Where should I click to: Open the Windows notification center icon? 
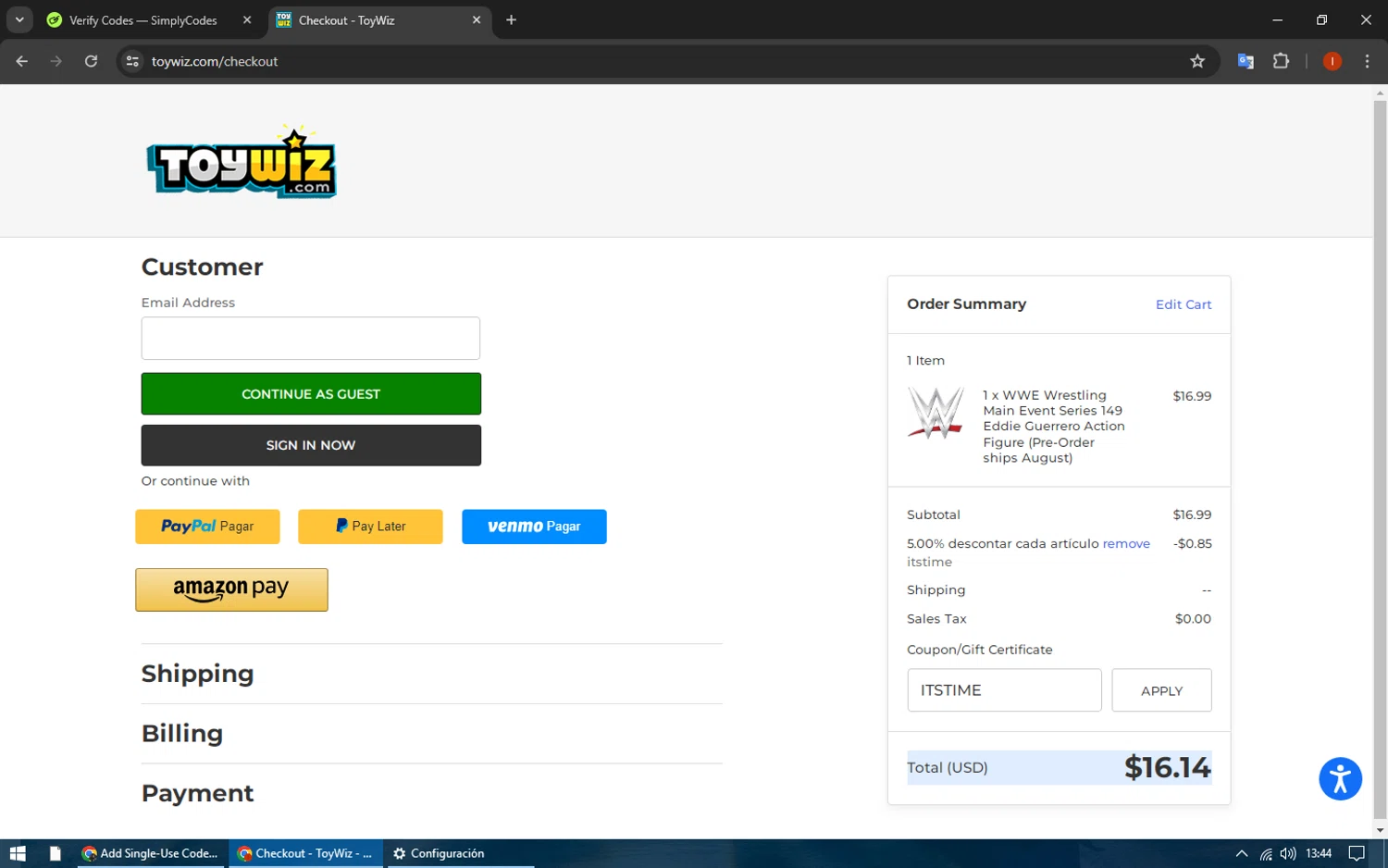(1357, 853)
